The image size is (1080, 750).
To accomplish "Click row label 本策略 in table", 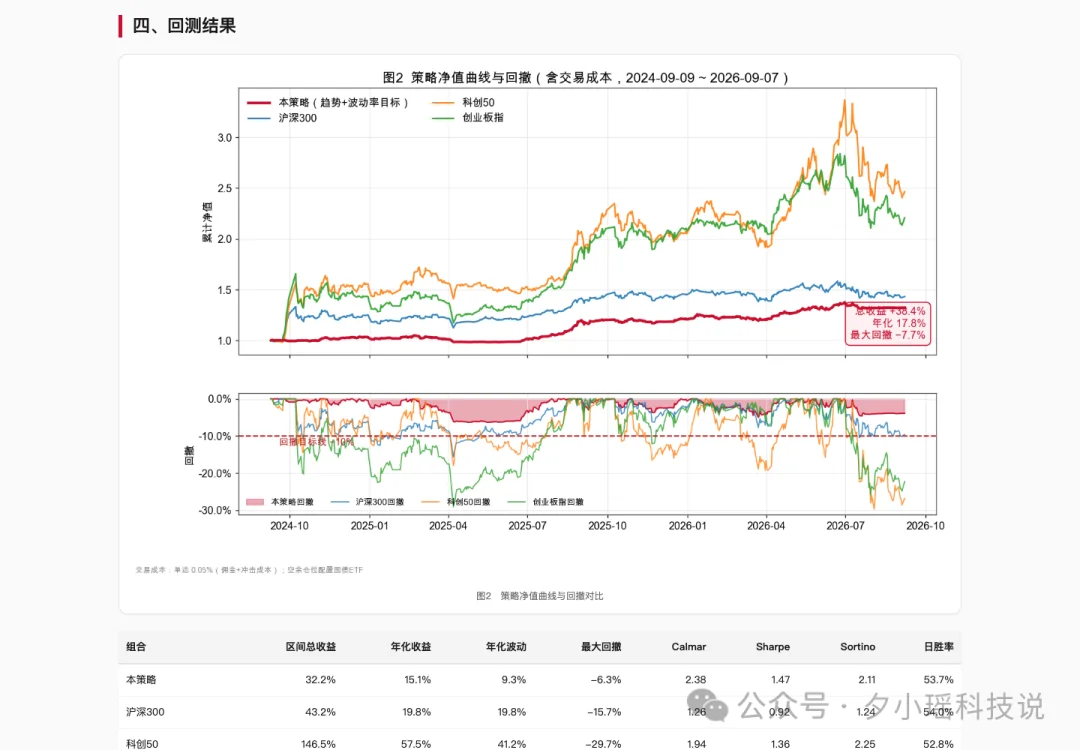I will (x=141, y=680).
